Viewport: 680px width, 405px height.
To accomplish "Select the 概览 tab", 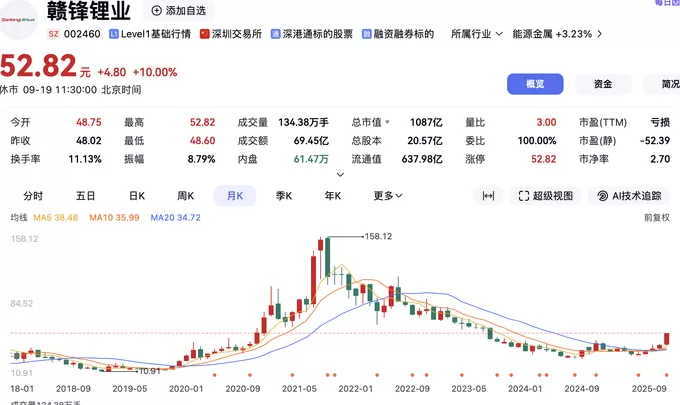I will click(x=535, y=84).
